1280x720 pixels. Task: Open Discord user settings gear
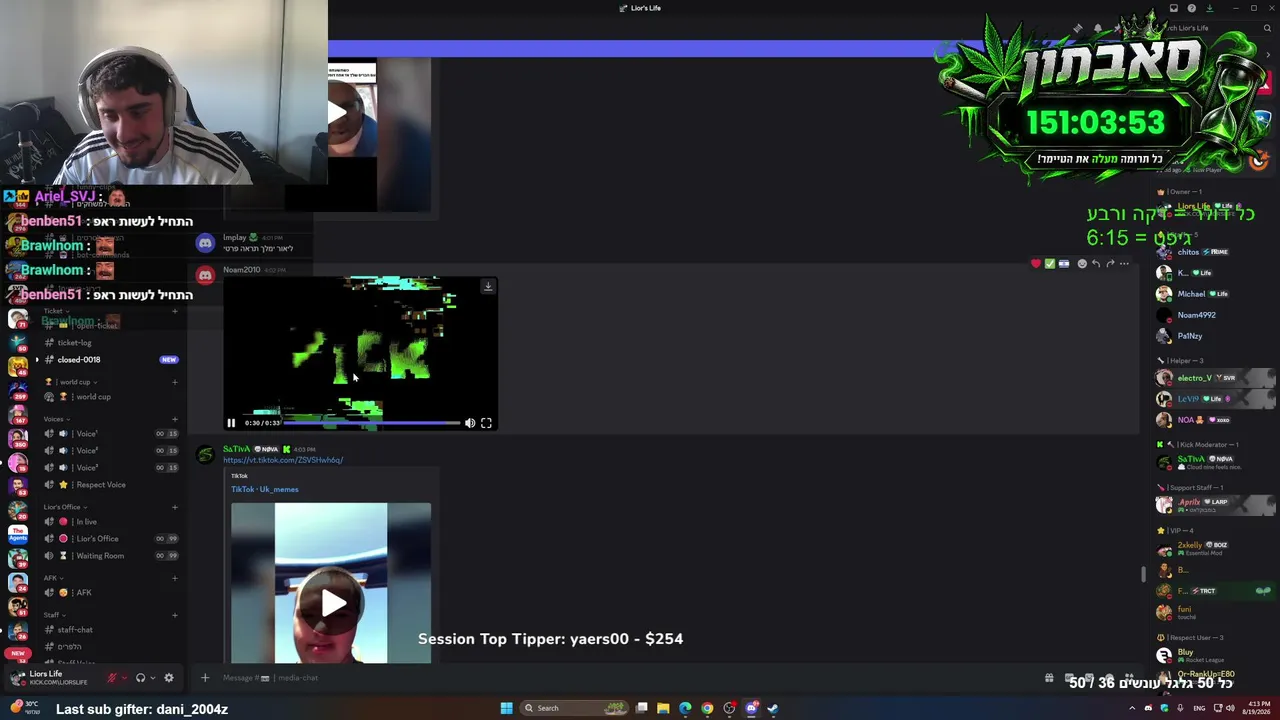click(168, 678)
